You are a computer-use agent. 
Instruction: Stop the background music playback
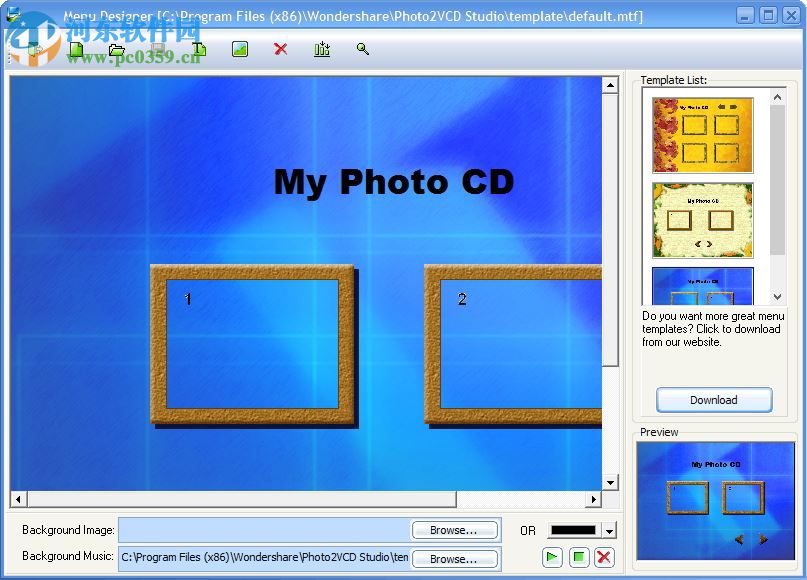pyautogui.click(x=580, y=557)
